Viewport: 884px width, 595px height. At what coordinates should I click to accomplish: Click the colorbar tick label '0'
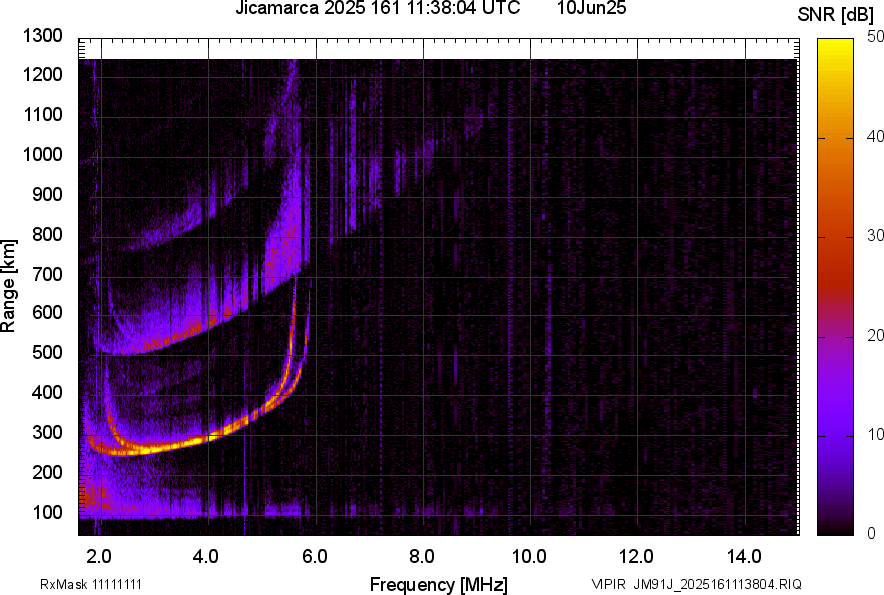(871, 532)
